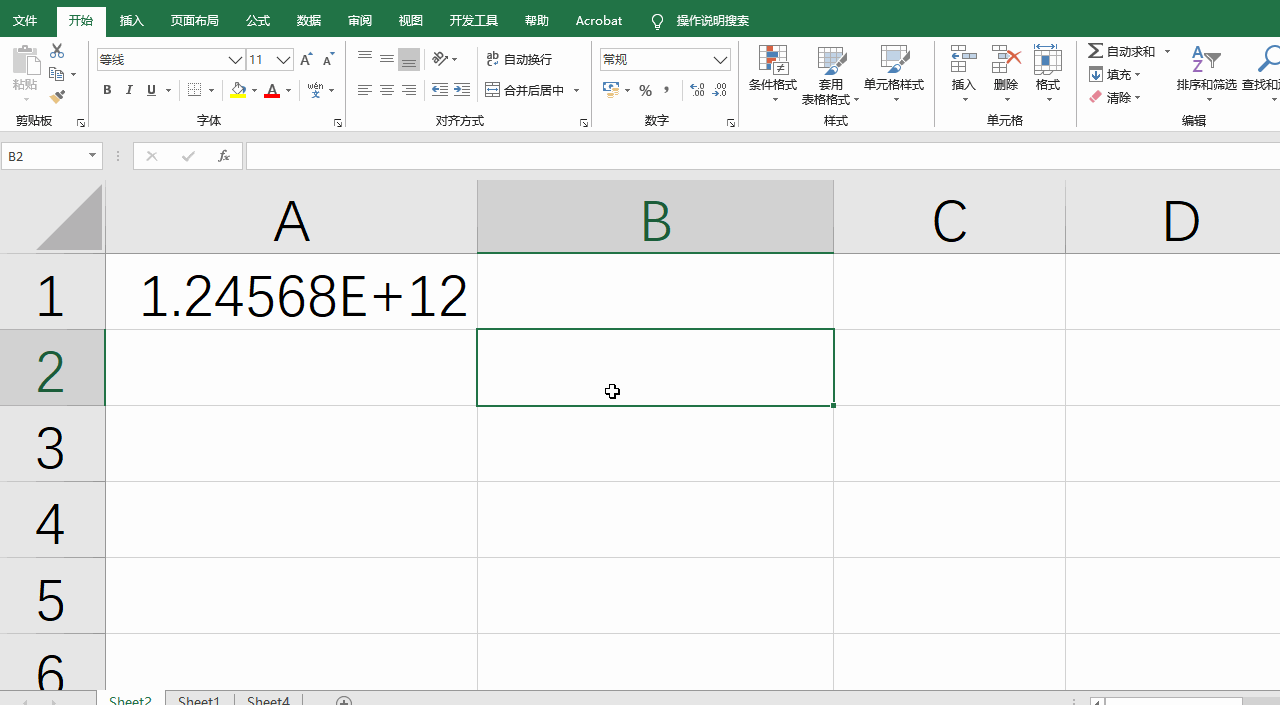The image size is (1280, 705).
Task: Switch to 开发工具 ribbon tab
Action: click(x=474, y=20)
